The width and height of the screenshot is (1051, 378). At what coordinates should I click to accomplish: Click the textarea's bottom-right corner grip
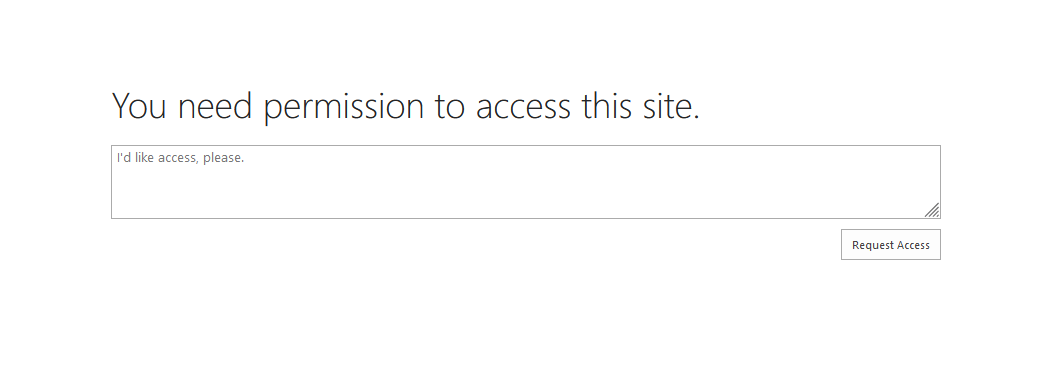932,210
